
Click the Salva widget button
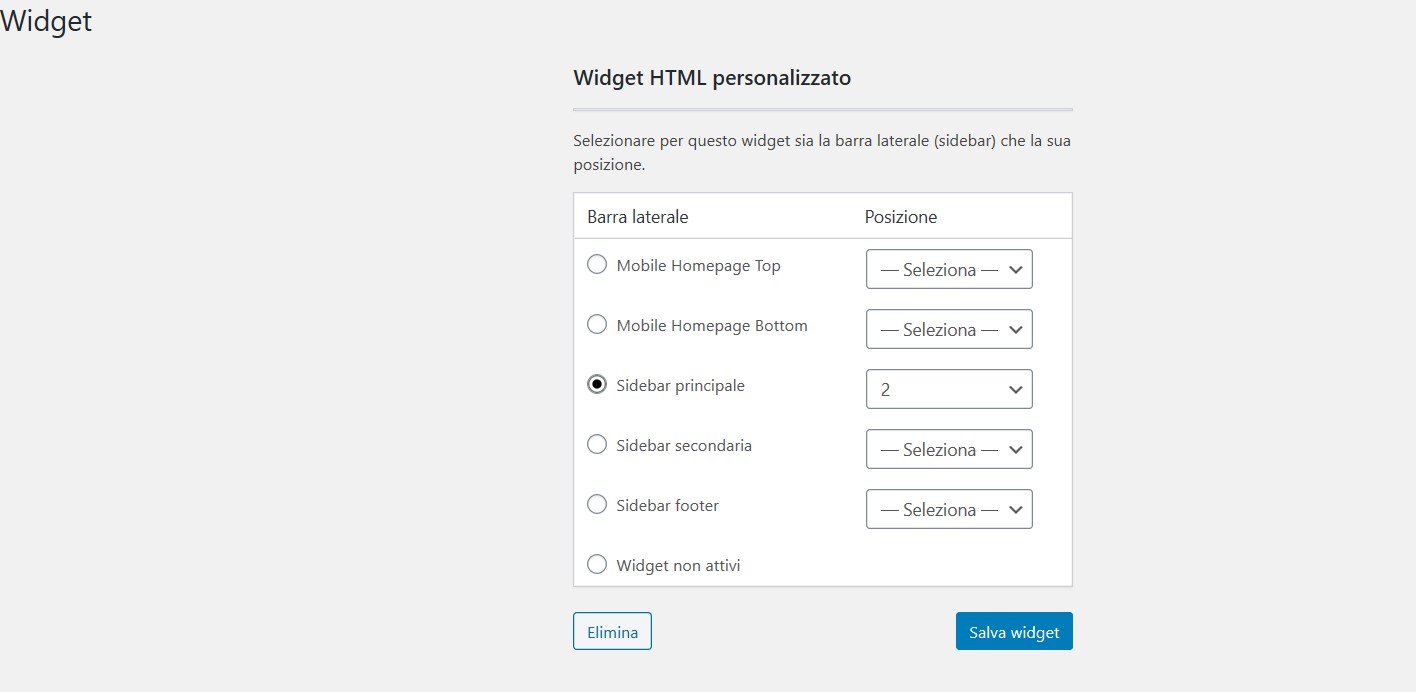coord(1014,632)
